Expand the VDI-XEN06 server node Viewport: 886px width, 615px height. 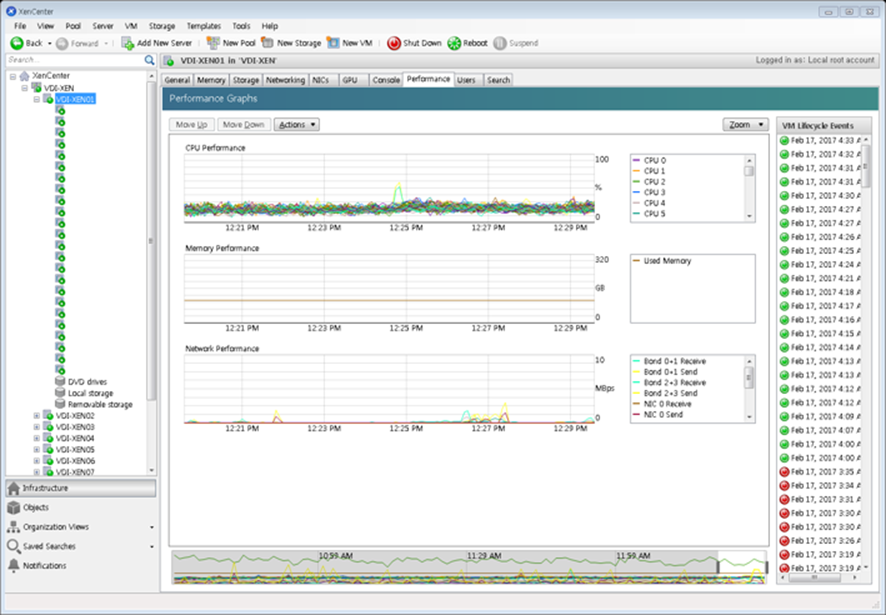pos(37,461)
